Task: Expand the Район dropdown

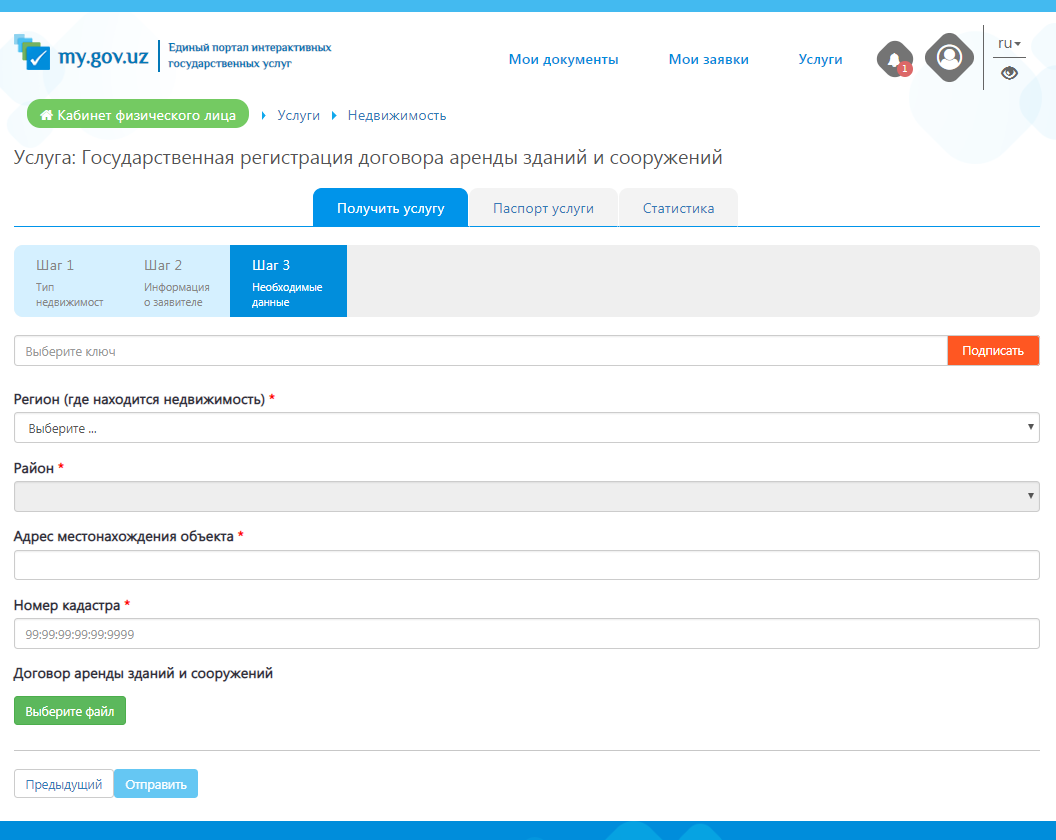Action: point(526,496)
